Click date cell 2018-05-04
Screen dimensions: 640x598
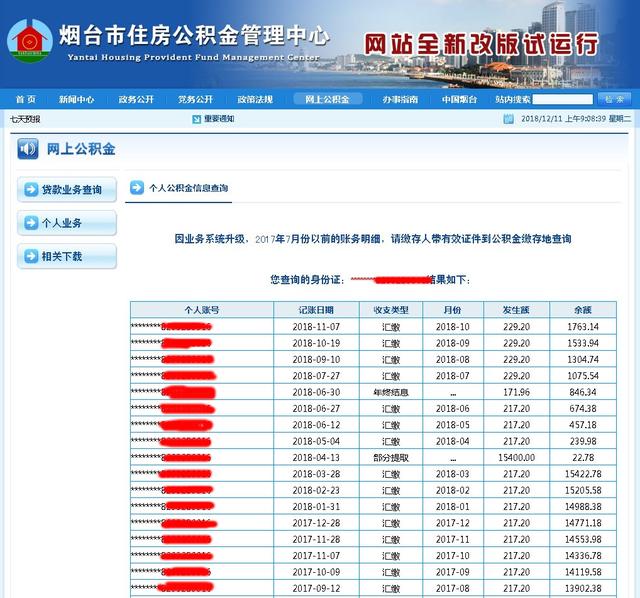[316, 441]
